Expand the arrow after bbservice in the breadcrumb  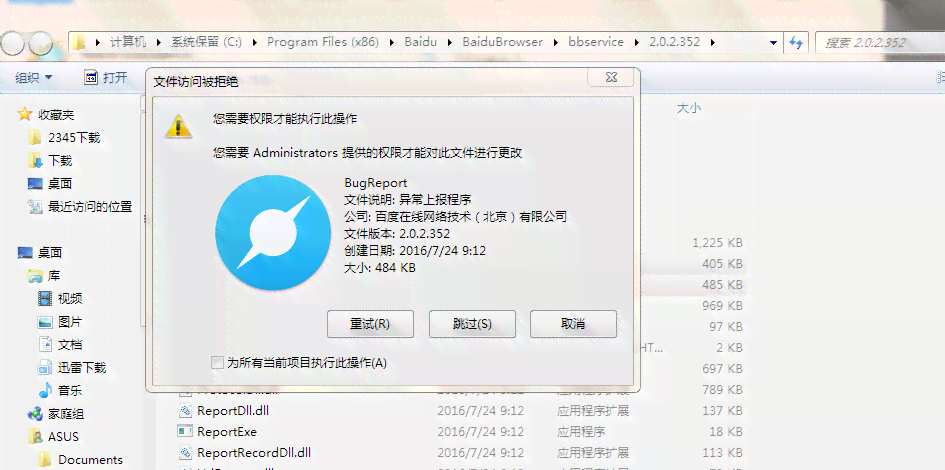(636, 42)
